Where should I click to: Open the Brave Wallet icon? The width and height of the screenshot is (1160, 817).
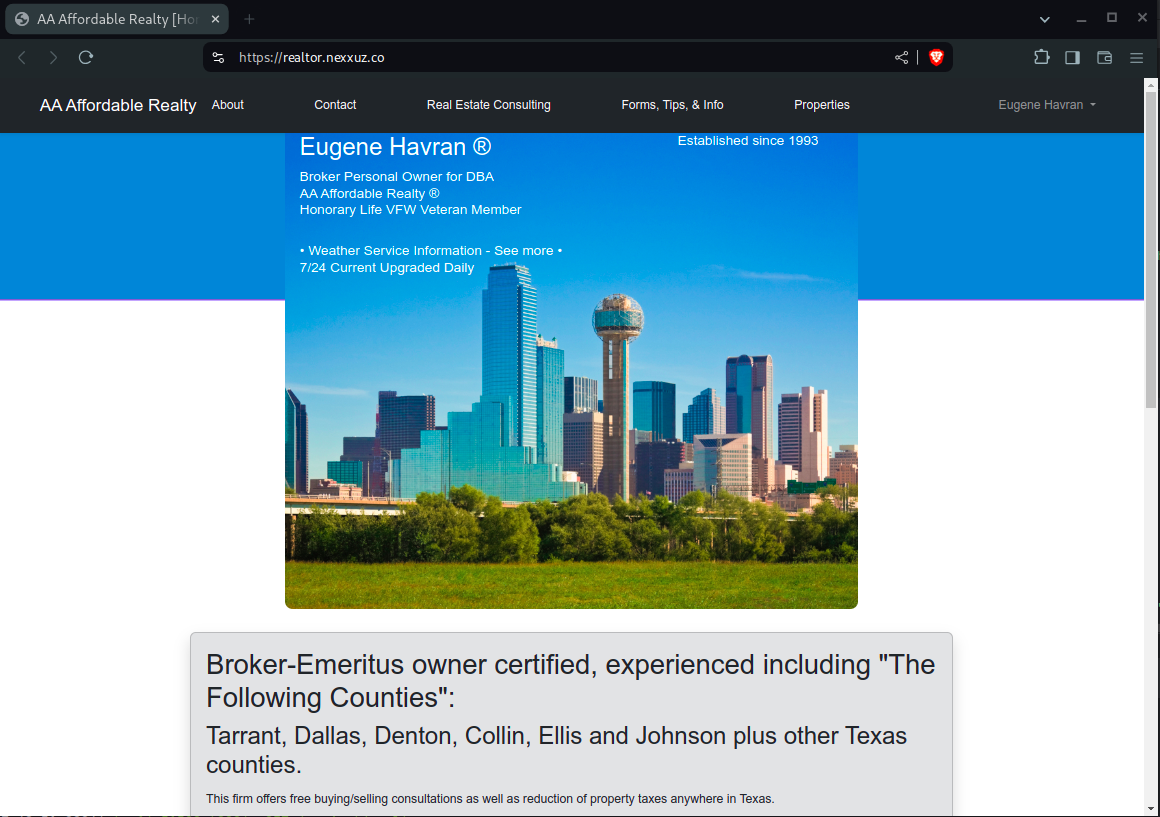click(x=1104, y=58)
